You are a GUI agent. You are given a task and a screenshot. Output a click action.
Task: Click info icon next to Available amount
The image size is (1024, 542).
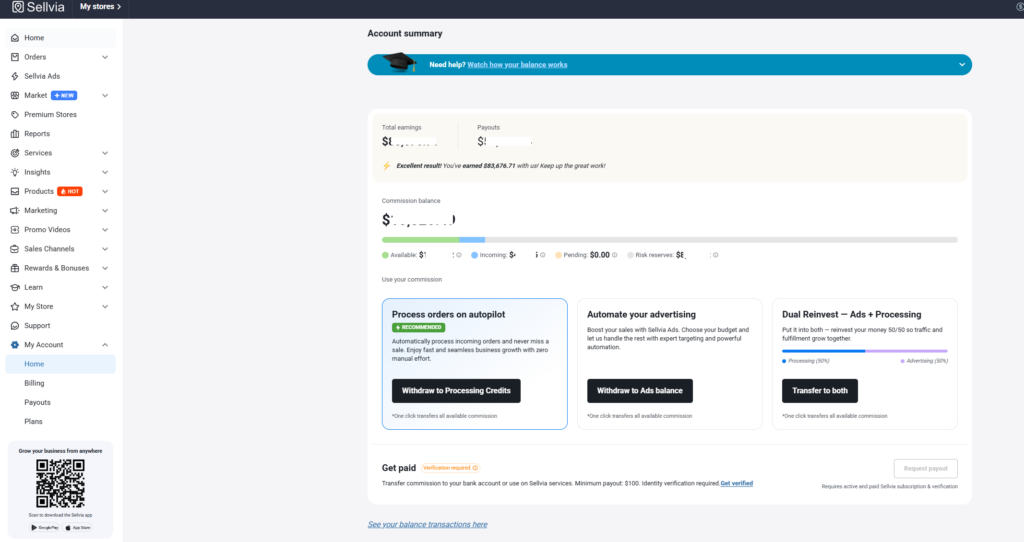pos(458,255)
